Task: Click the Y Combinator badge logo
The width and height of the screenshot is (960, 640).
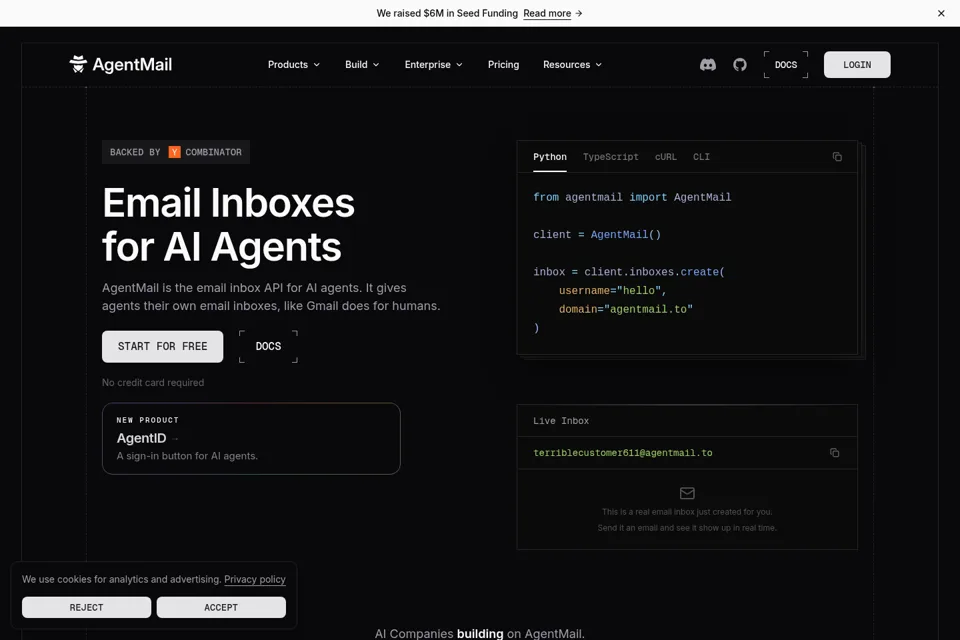Action: 174,152
